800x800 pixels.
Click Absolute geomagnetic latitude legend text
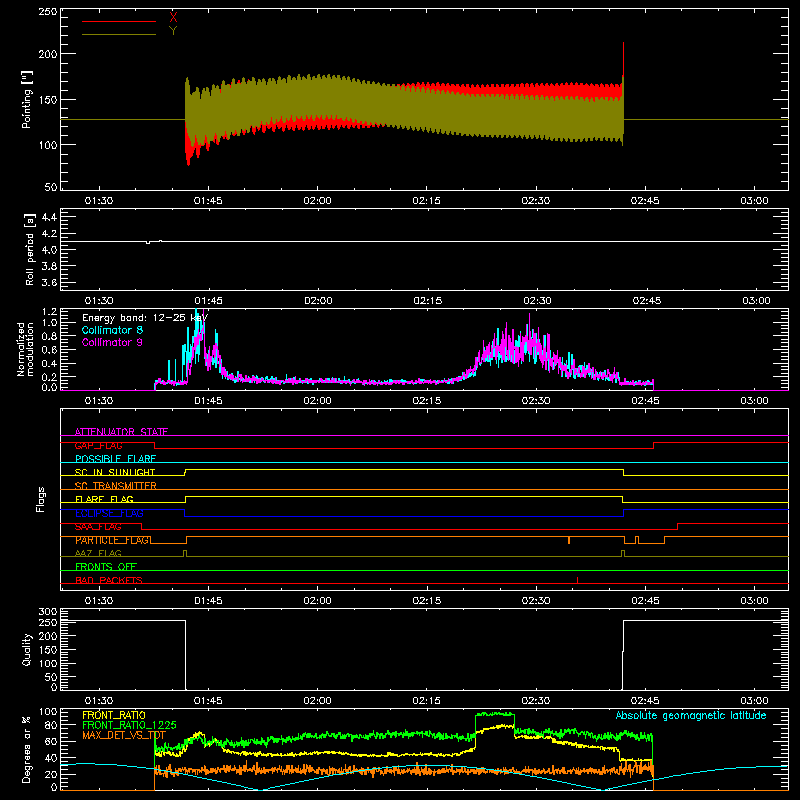[x=691, y=716]
